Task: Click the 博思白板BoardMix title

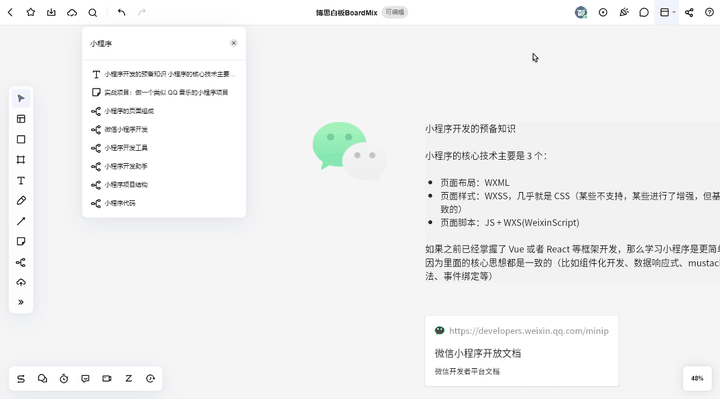Action: 346,13
